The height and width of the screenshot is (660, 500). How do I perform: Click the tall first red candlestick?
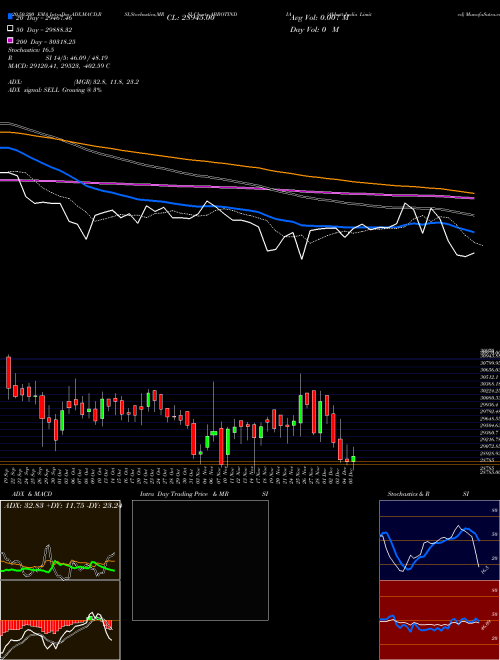click(x=8, y=373)
